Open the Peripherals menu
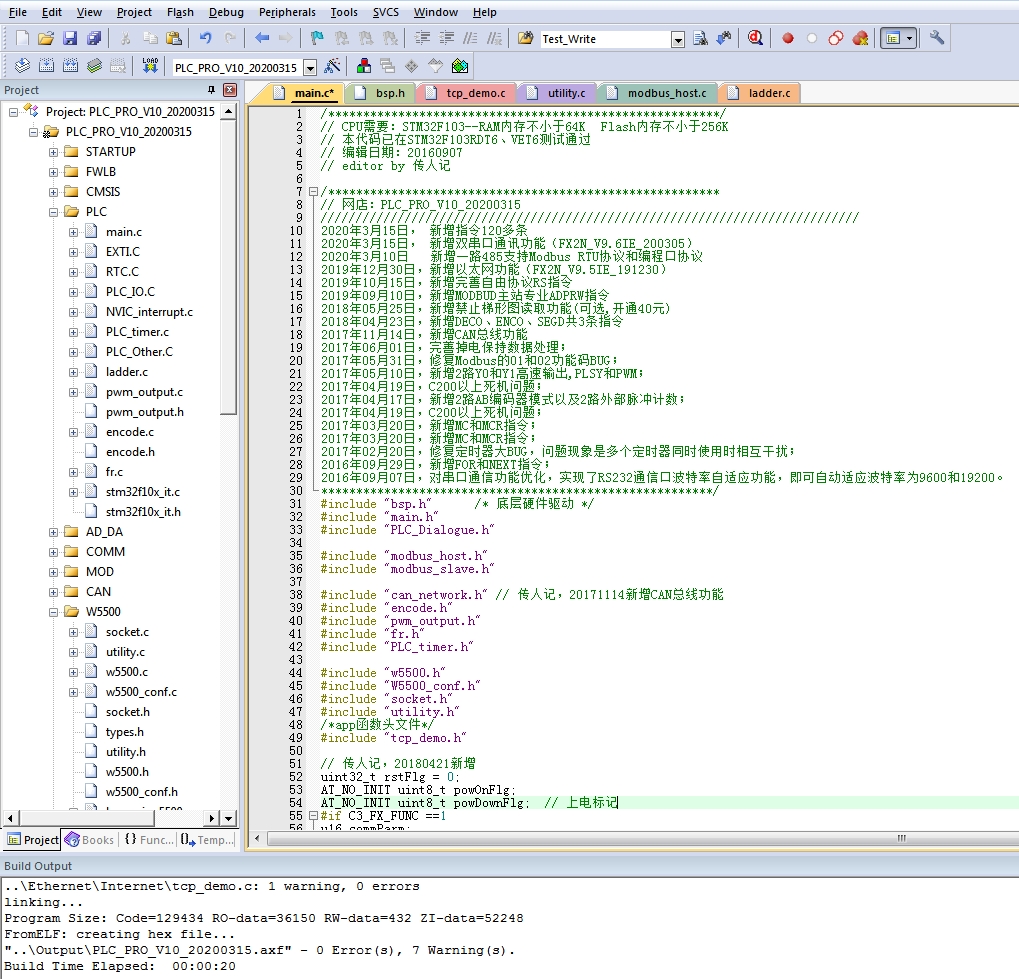1019x979 pixels. [x=287, y=12]
